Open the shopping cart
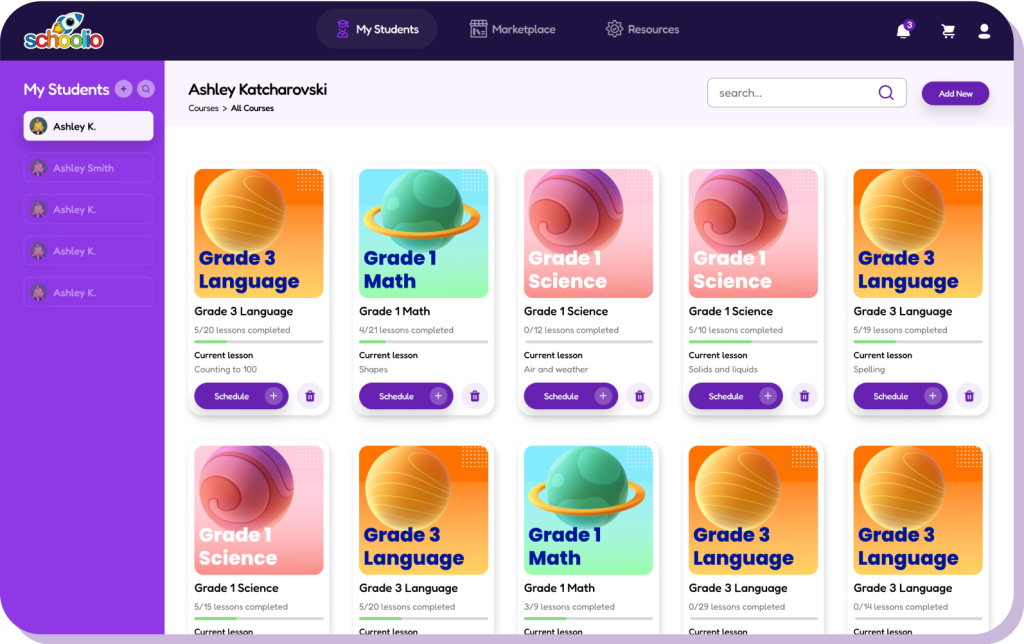 948,31
